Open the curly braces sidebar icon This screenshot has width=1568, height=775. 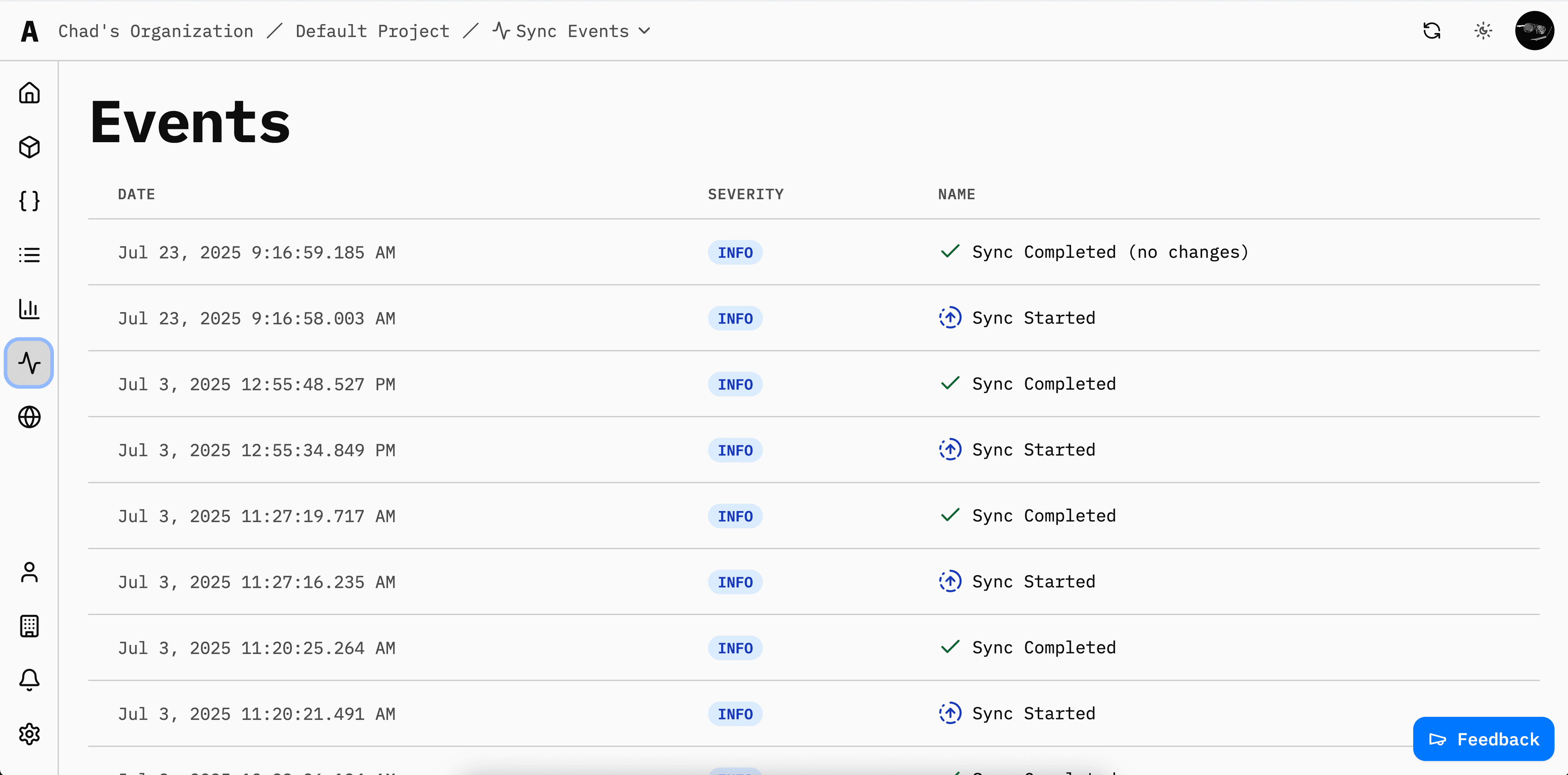[x=29, y=201]
